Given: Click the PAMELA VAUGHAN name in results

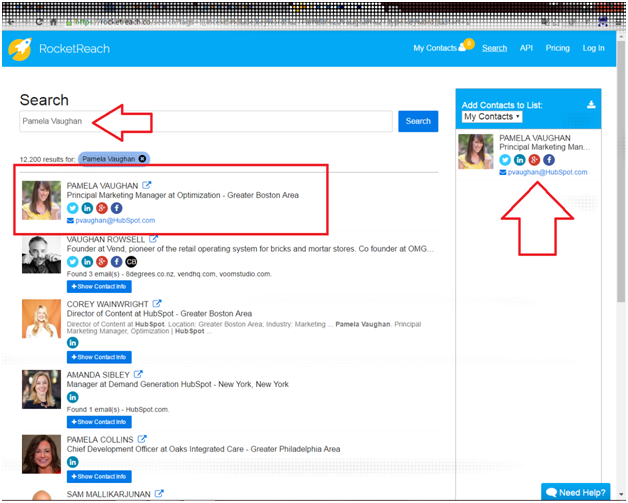Looking at the screenshot, I should [102, 186].
